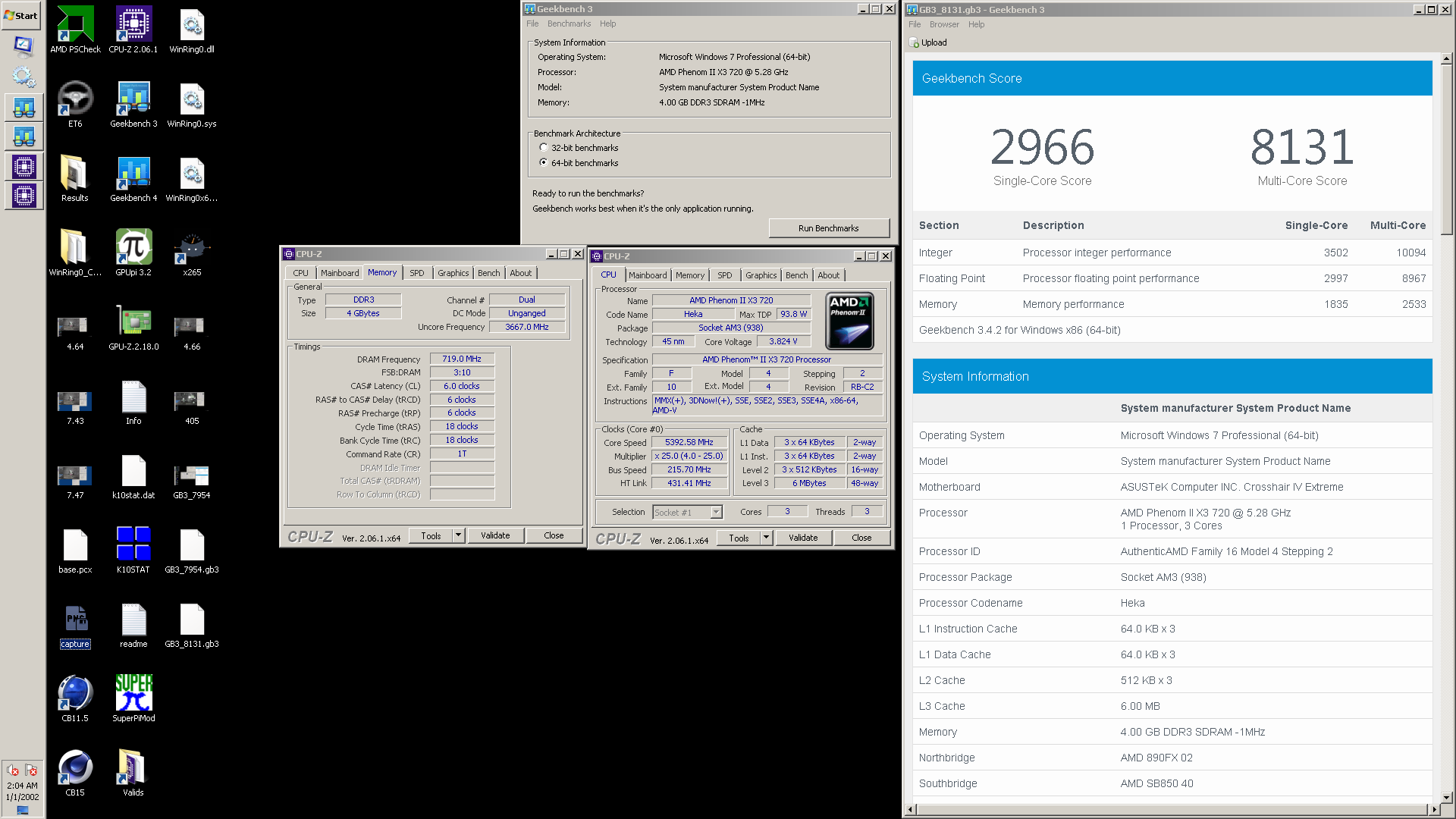Switch to Mainboard tab in right CPU-Z window
The height and width of the screenshot is (819, 1456).
pos(648,275)
